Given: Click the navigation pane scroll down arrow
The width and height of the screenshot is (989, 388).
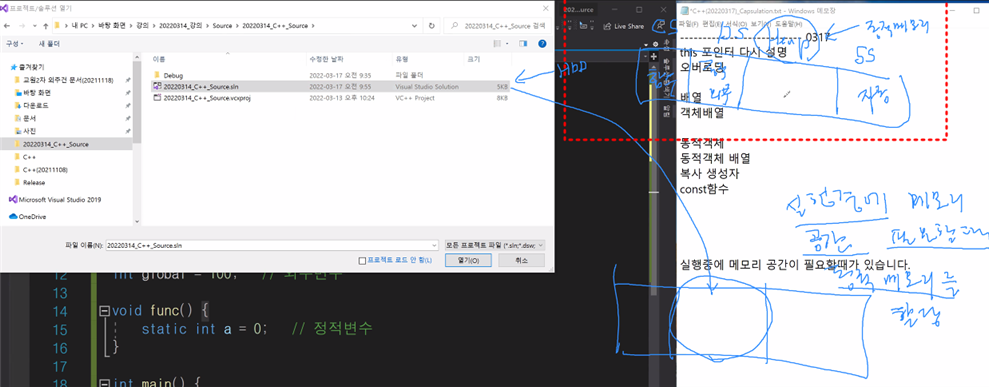Looking at the screenshot, I should click(137, 222).
